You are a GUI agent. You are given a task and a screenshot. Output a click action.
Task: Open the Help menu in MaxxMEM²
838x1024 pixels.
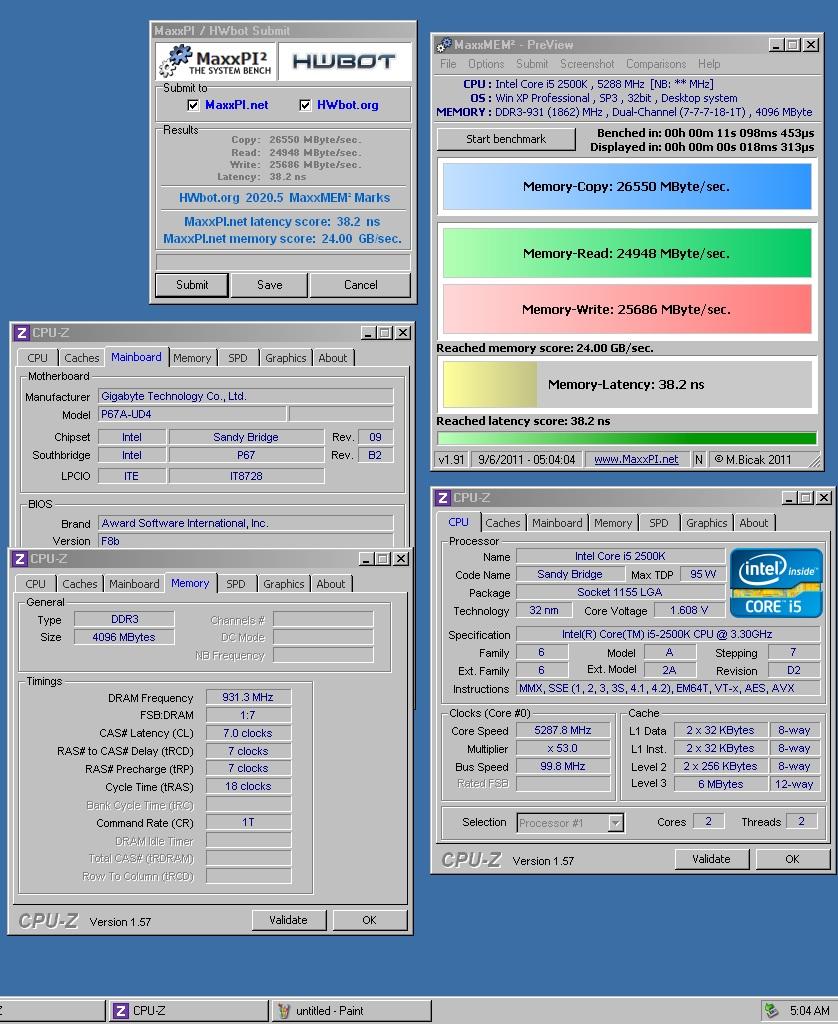pyautogui.click(x=709, y=64)
